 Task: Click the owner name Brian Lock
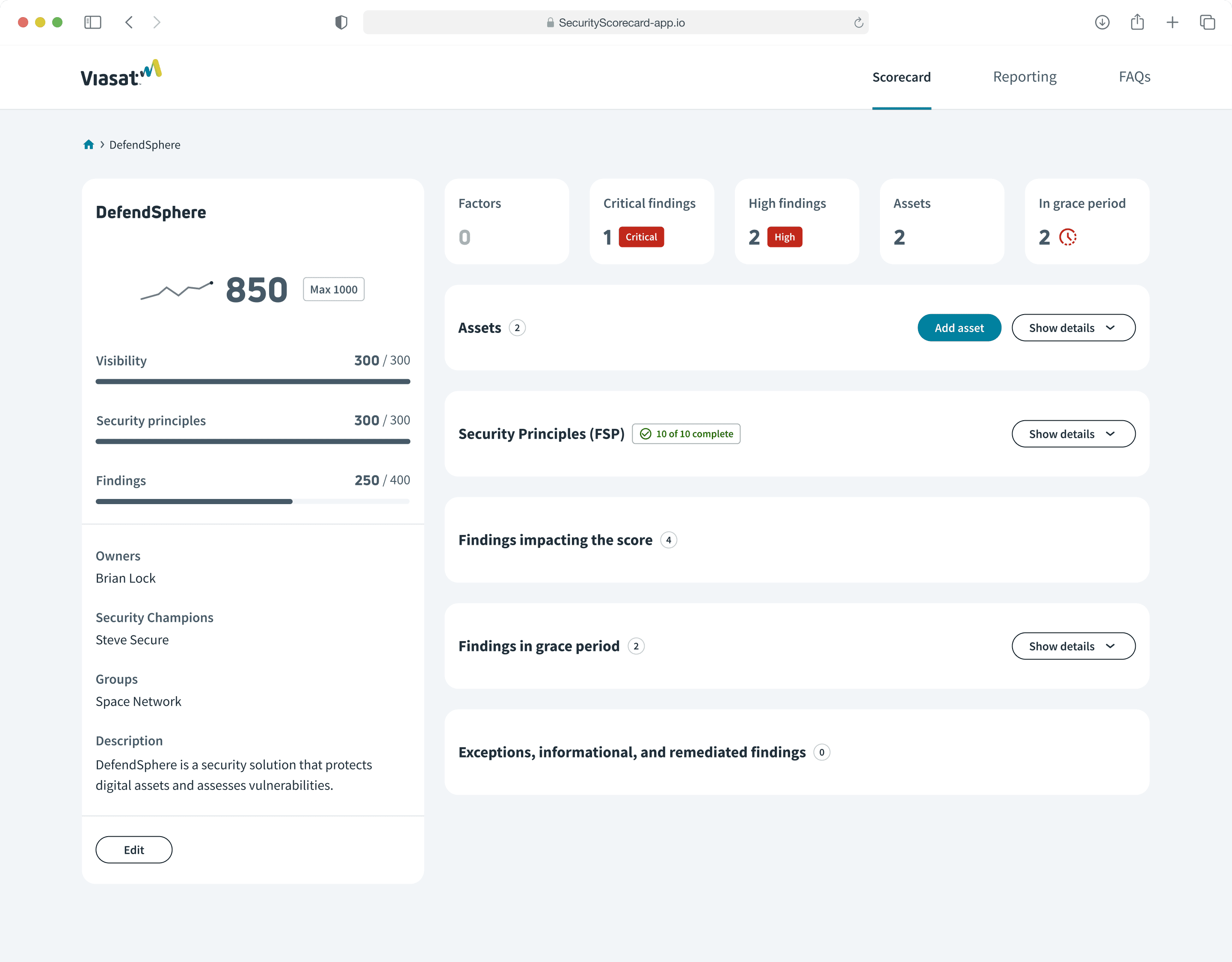126,578
